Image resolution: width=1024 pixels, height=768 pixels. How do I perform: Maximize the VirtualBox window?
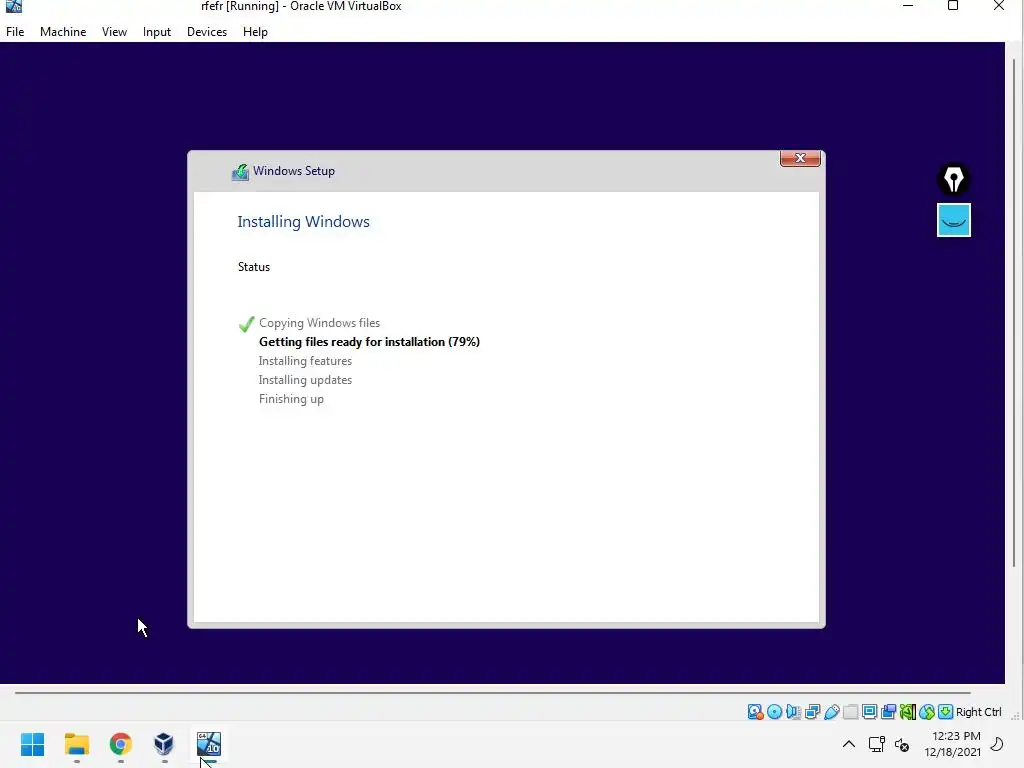[953, 7]
